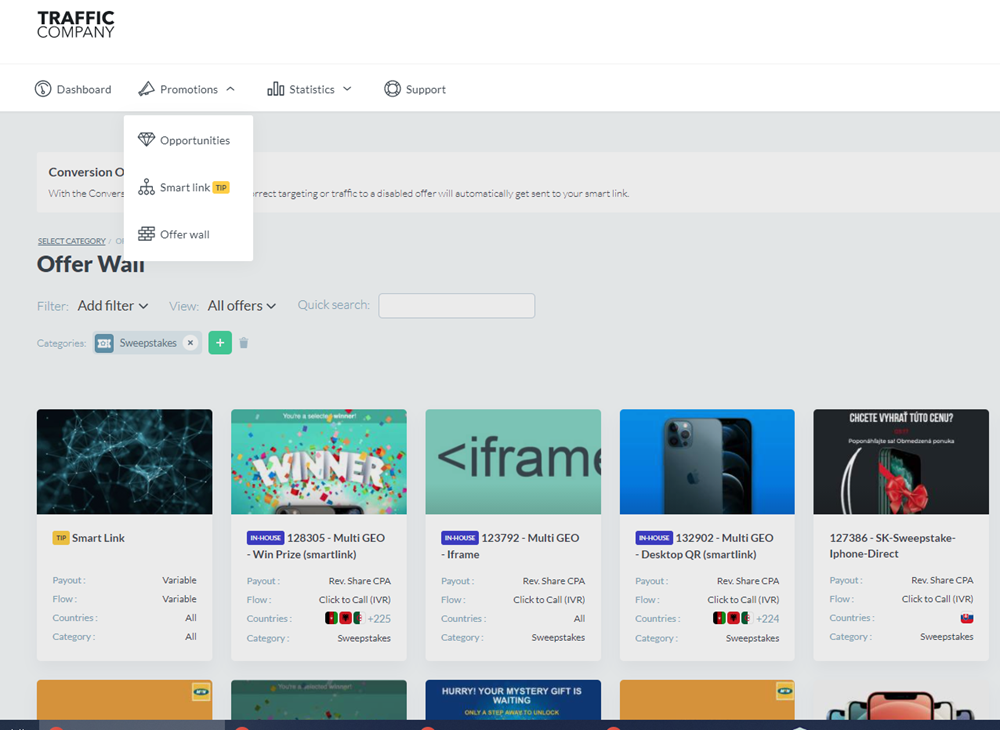Click the Select Category breadcrumb link
This screenshot has width=1000, height=730.
click(71, 241)
